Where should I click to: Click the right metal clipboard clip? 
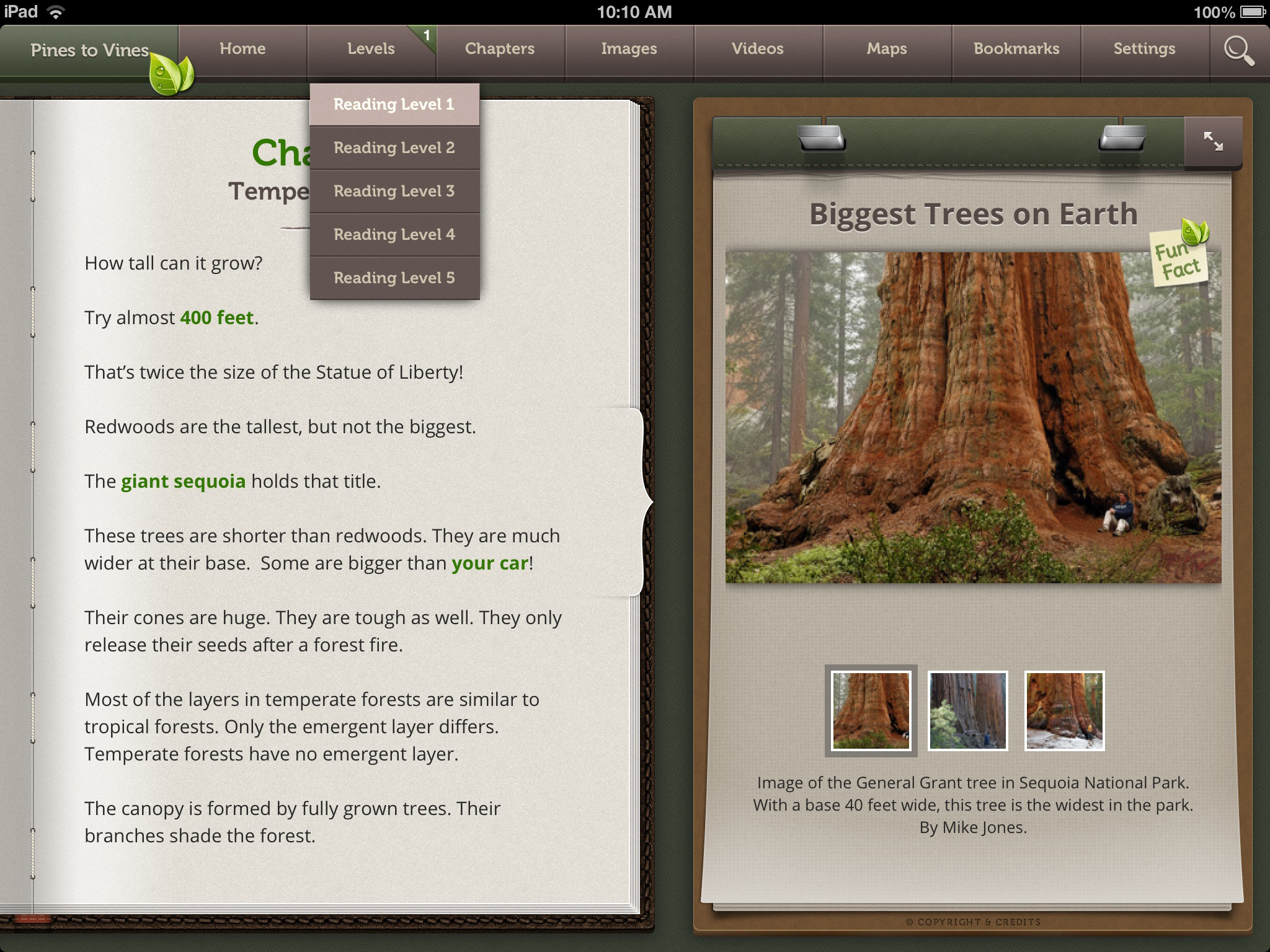[x=1121, y=139]
